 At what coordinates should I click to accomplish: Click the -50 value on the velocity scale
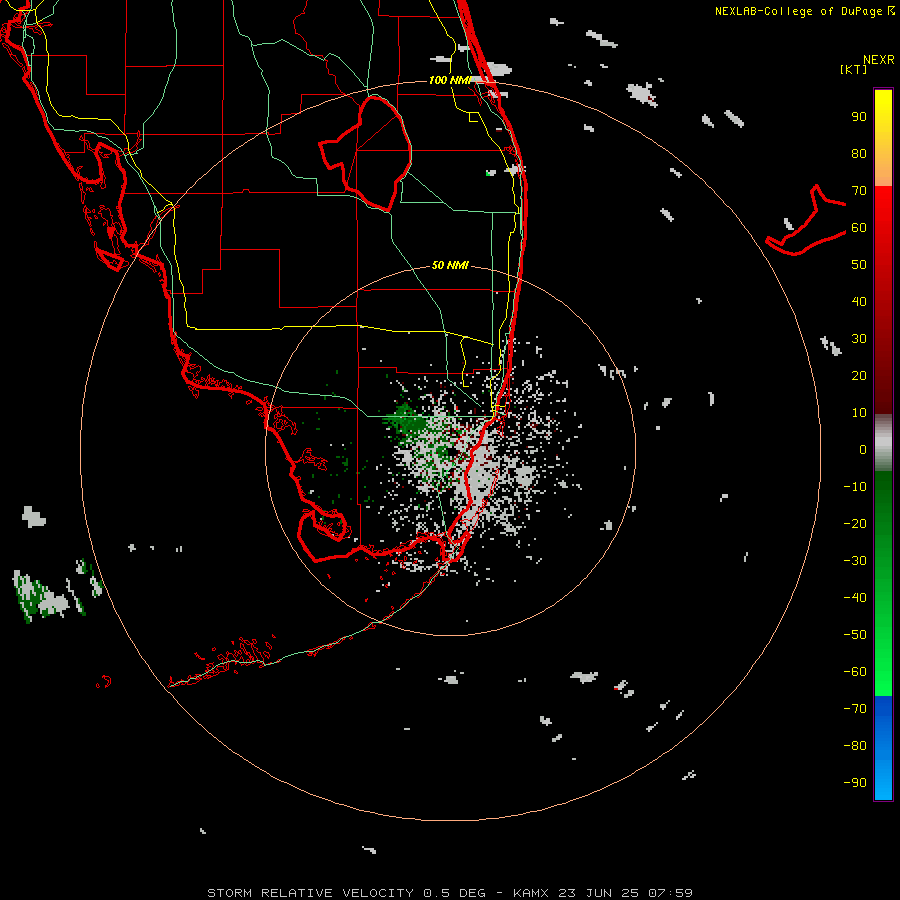point(855,635)
